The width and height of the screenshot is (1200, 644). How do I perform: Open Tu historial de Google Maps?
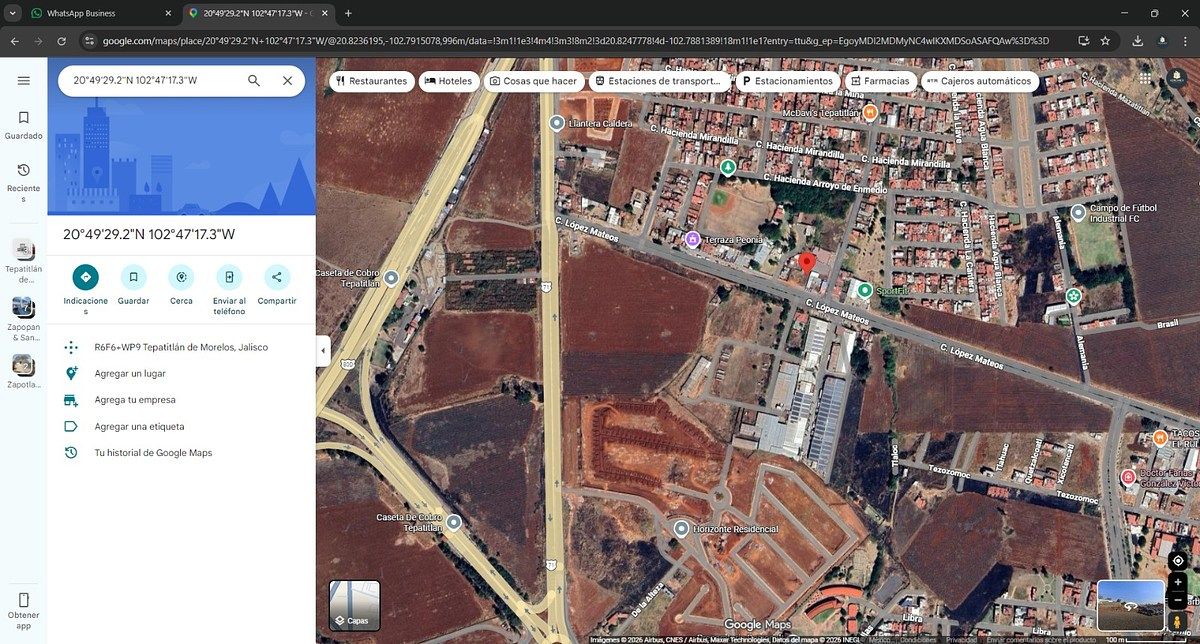point(153,453)
